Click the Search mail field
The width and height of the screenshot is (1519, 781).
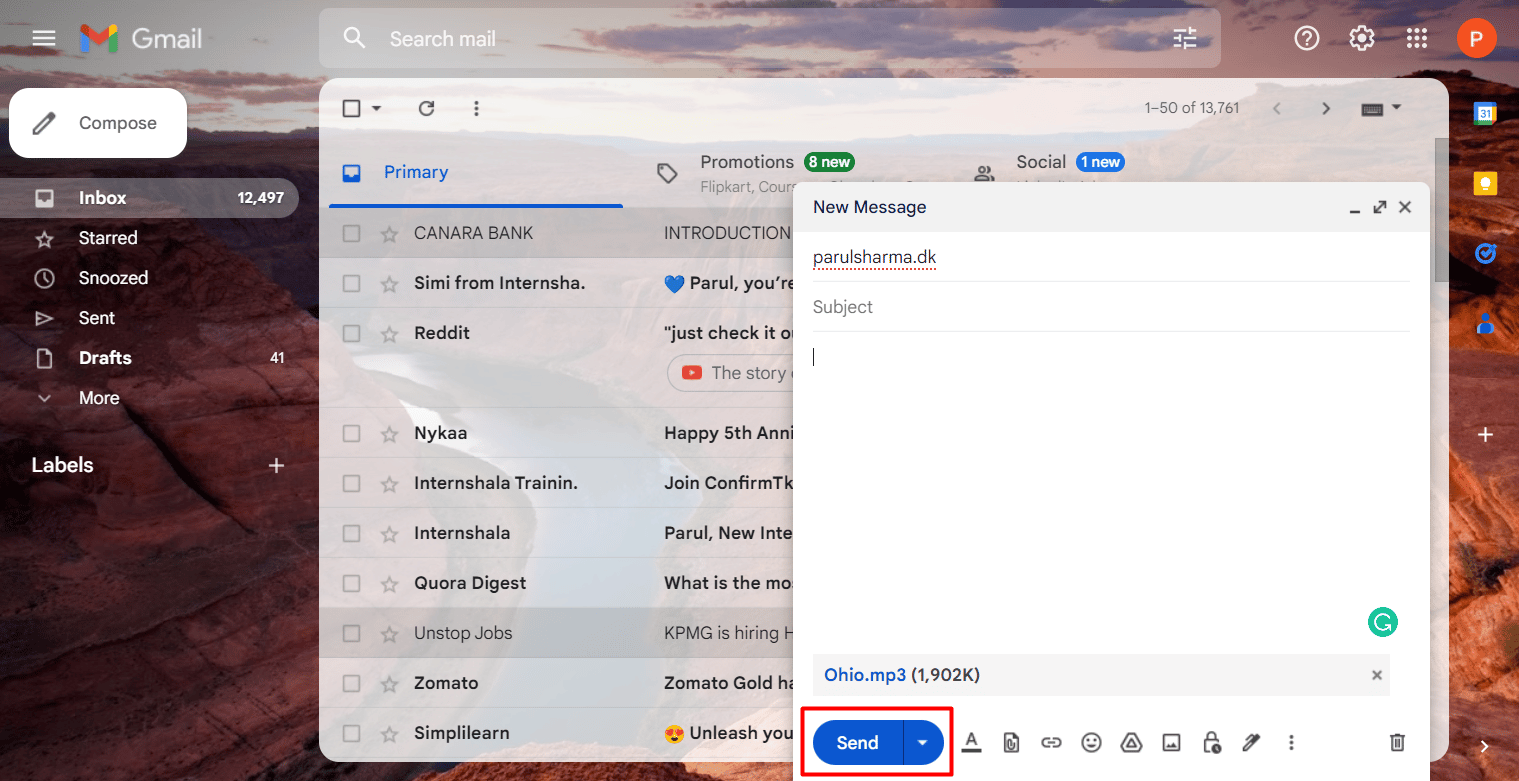click(x=770, y=39)
